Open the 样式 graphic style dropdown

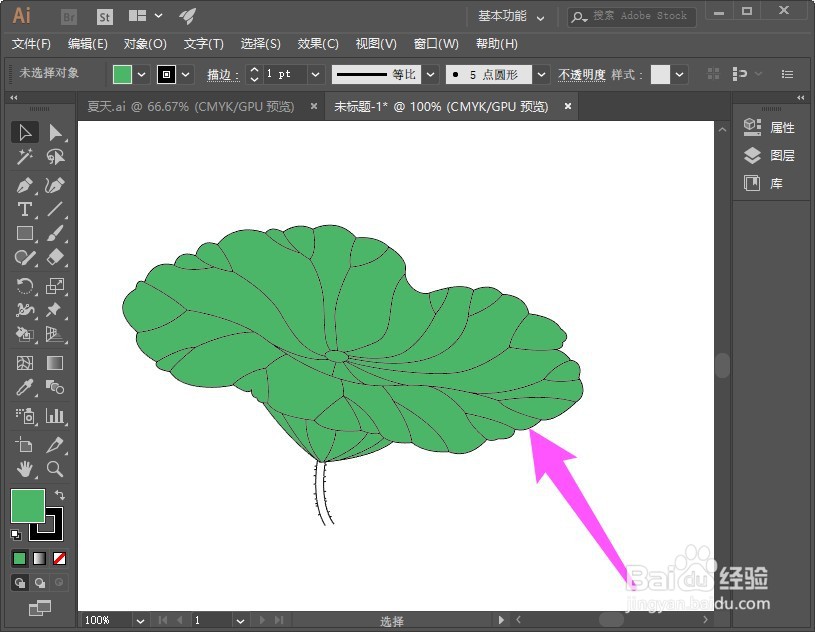(679, 74)
